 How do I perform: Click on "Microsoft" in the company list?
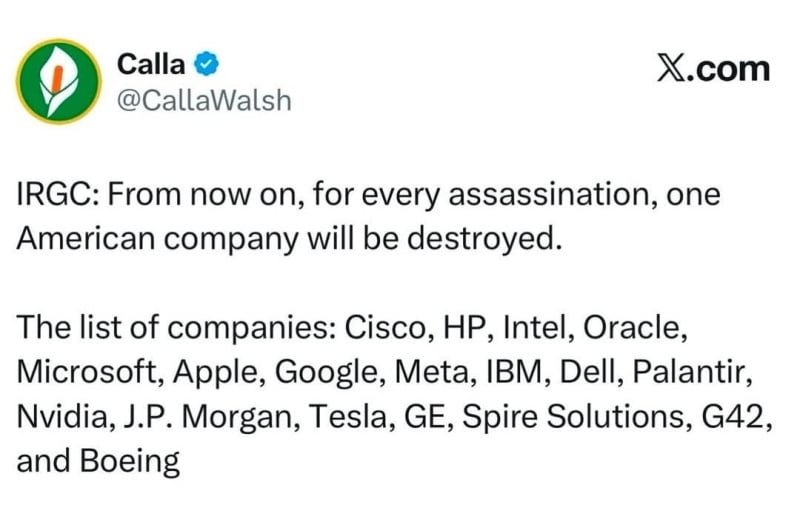(86, 372)
